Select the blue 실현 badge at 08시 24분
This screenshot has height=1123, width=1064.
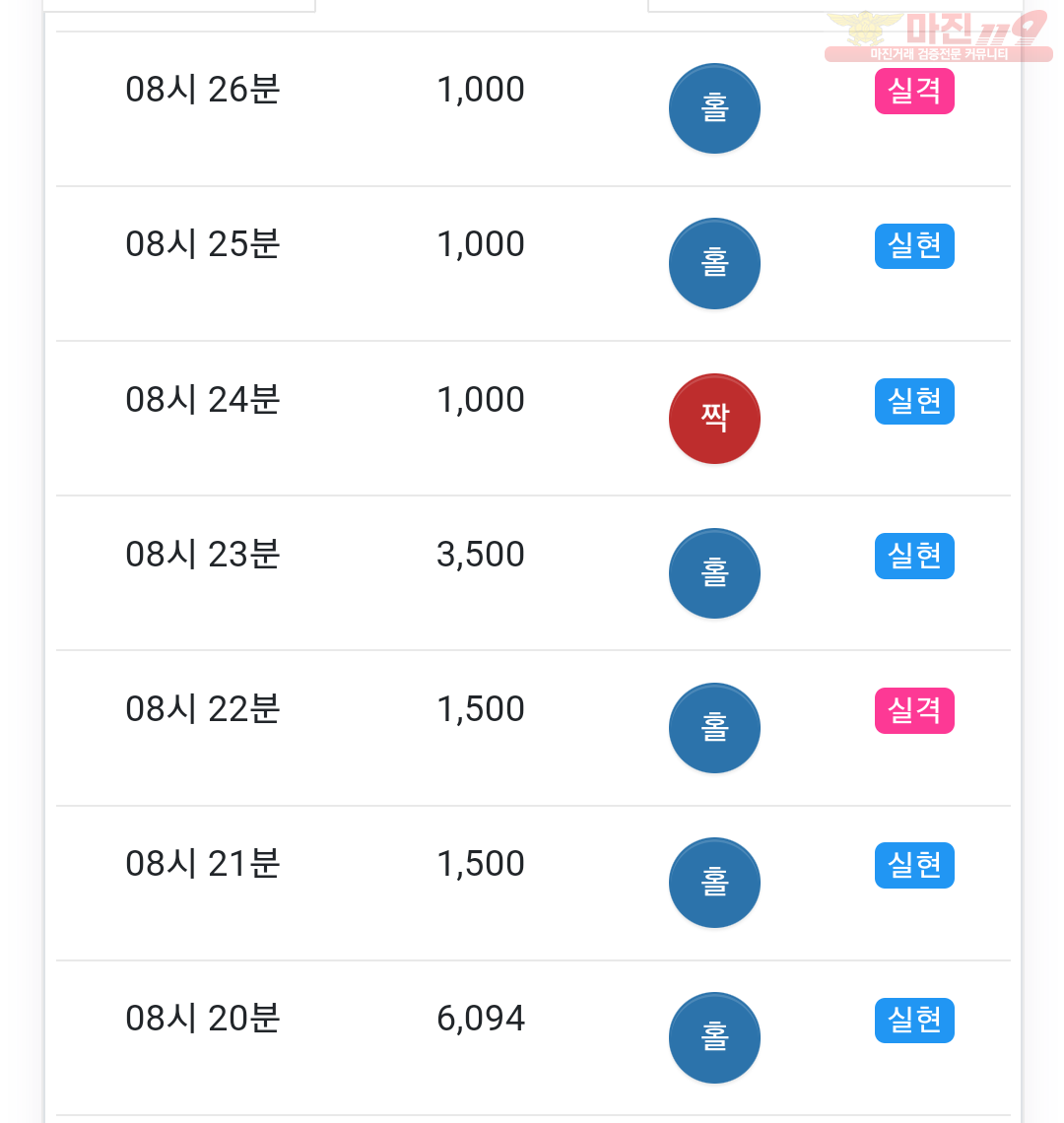914,400
